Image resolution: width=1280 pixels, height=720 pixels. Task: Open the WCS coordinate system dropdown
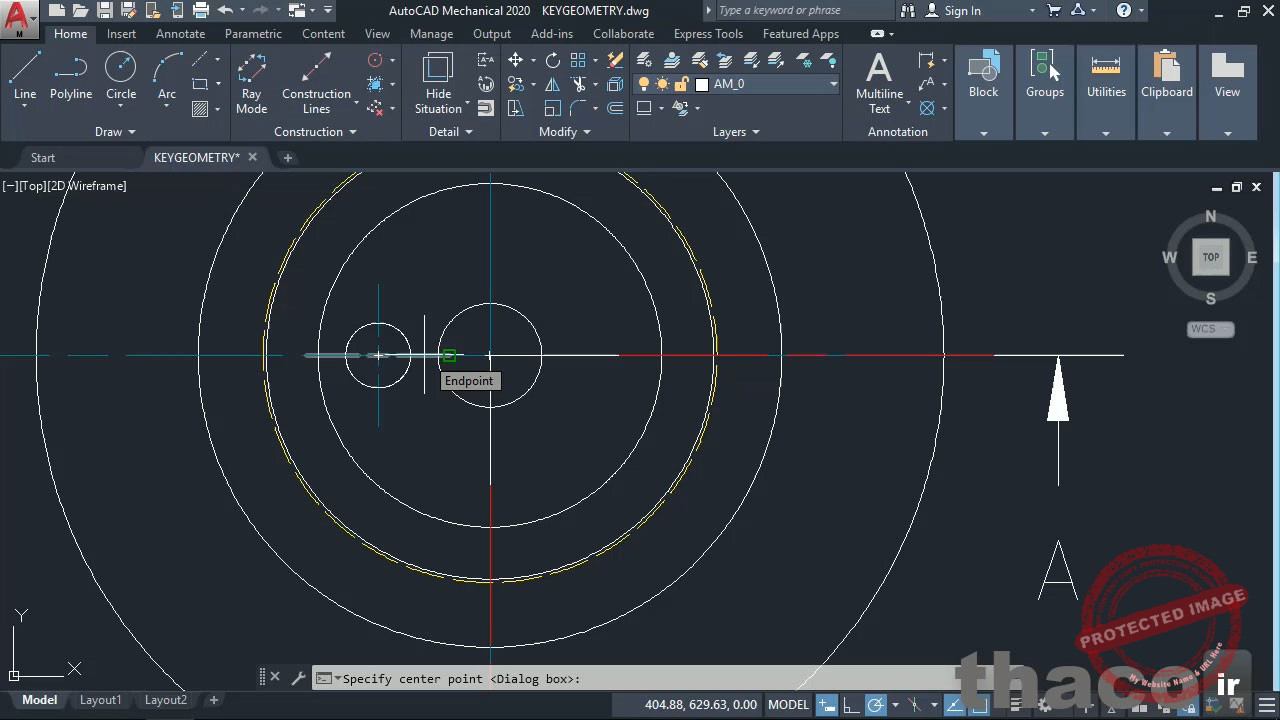click(x=1211, y=329)
